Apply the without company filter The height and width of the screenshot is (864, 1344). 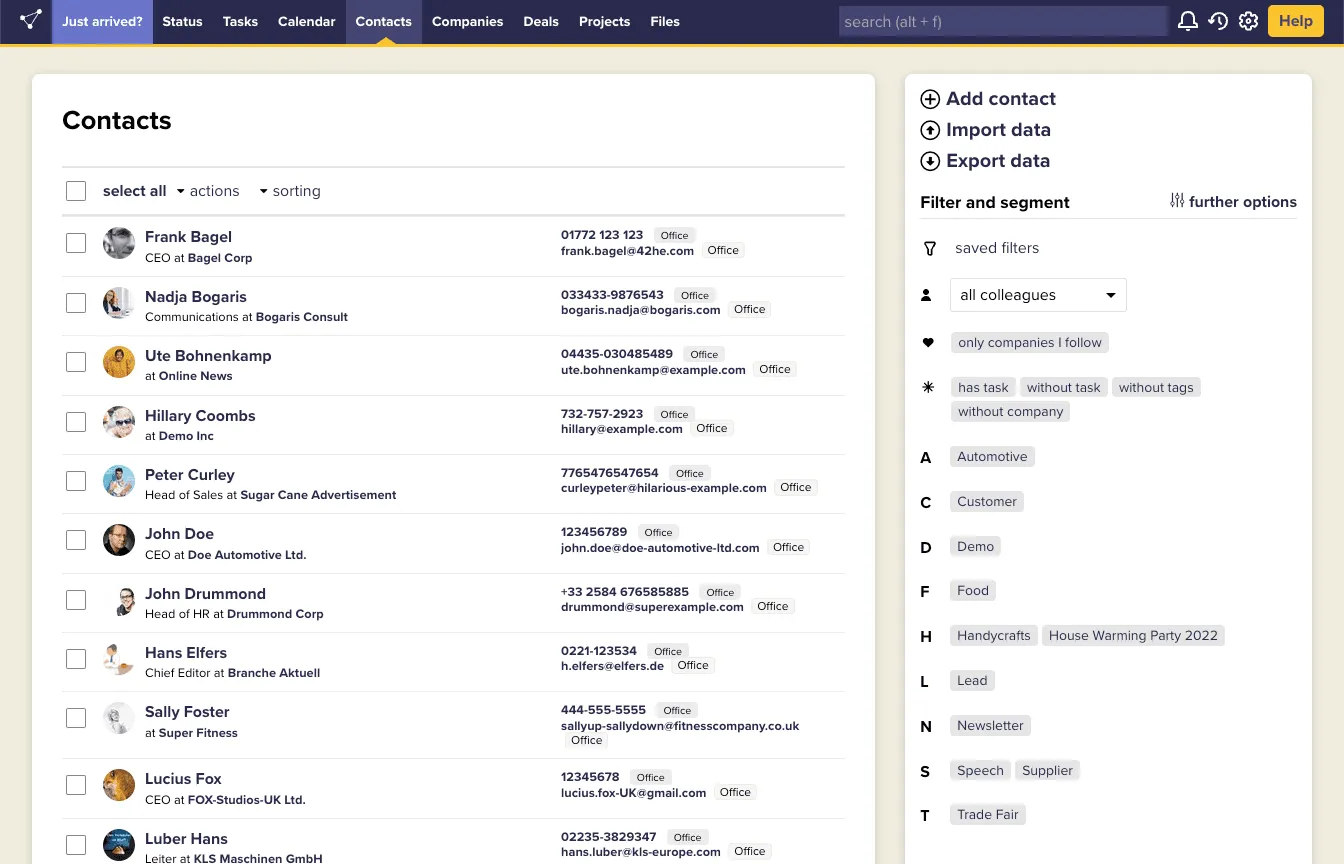[1010, 412]
